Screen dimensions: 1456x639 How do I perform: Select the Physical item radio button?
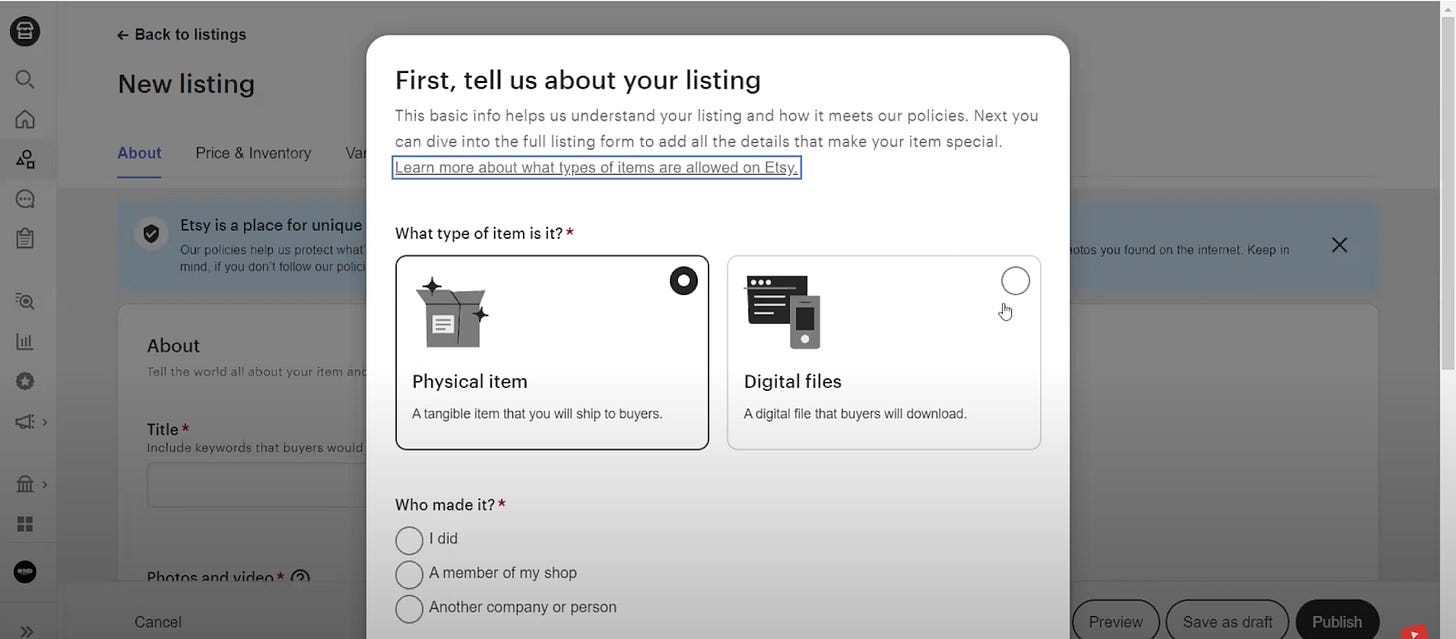684,281
